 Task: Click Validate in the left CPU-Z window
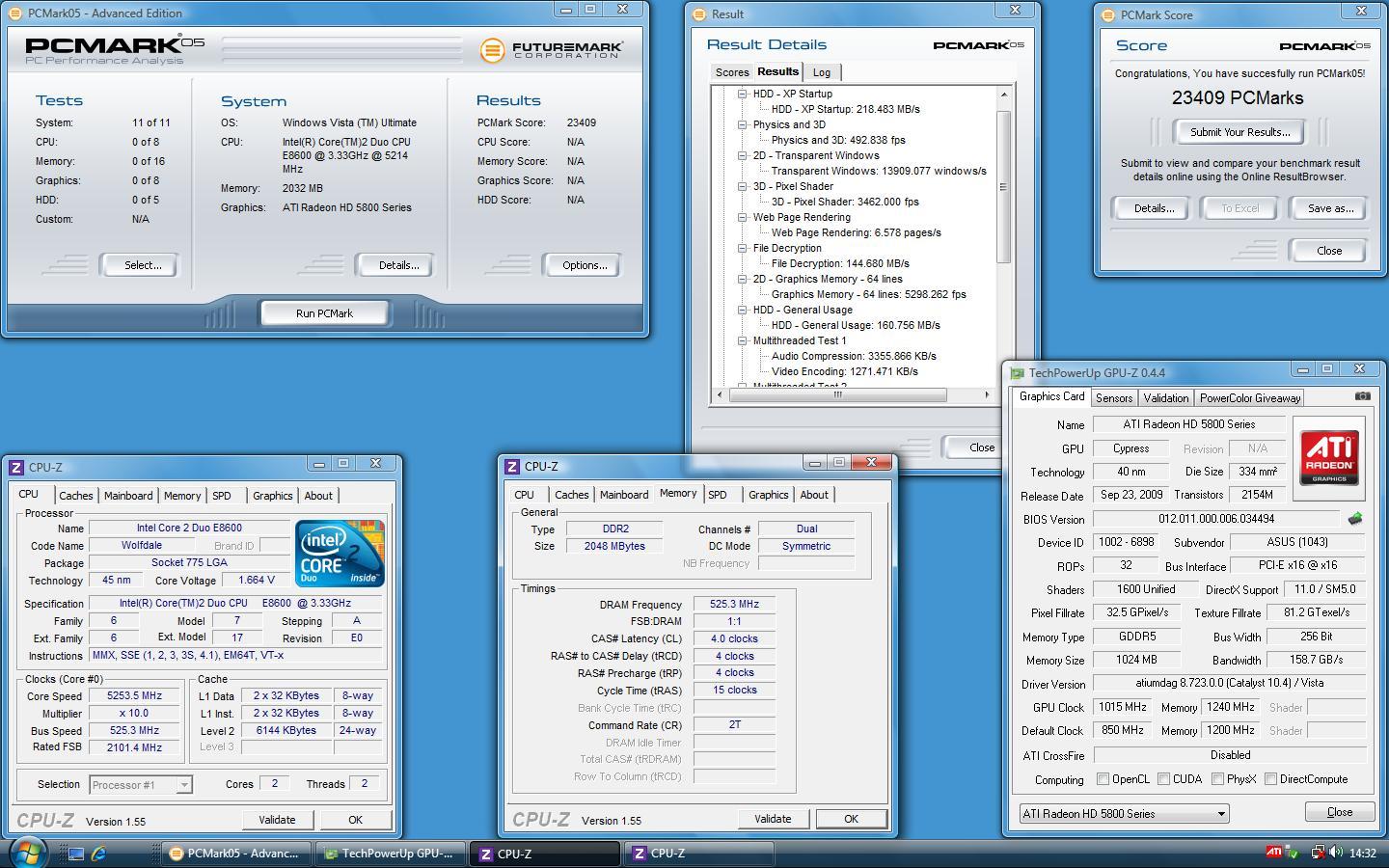[277, 820]
